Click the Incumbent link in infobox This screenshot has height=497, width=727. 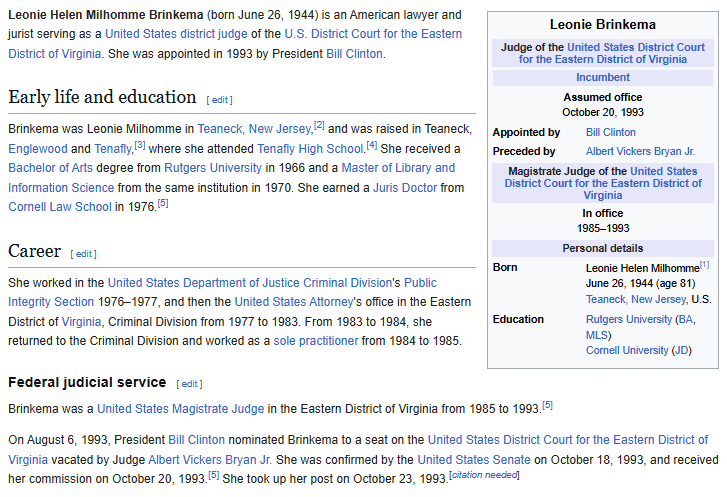pos(602,77)
